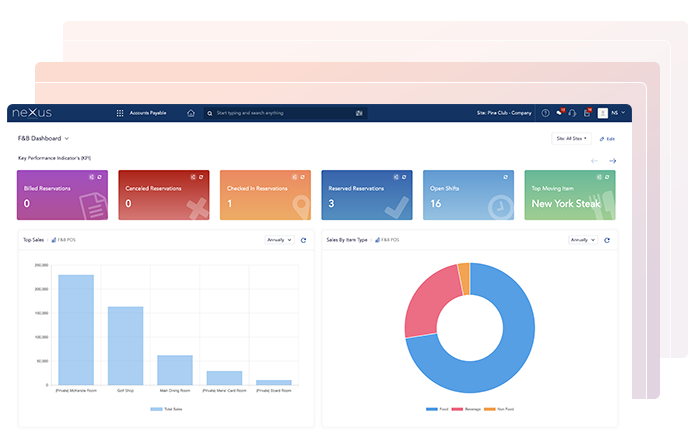
Task: Refresh the Sales By Item Type chart
Action: [x=607, y=240]
